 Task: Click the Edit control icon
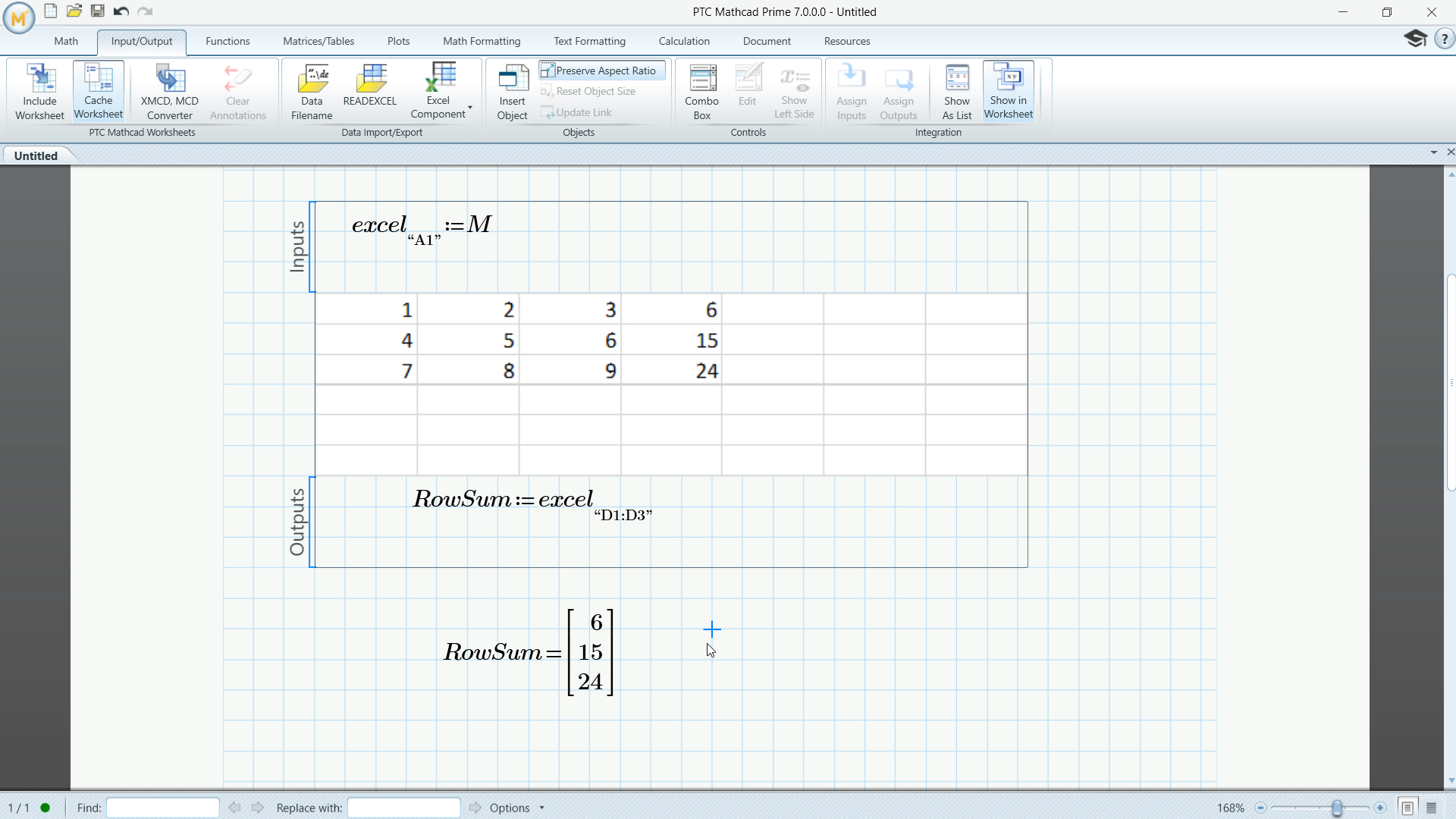pyautogui.click(x=748, y=85)
